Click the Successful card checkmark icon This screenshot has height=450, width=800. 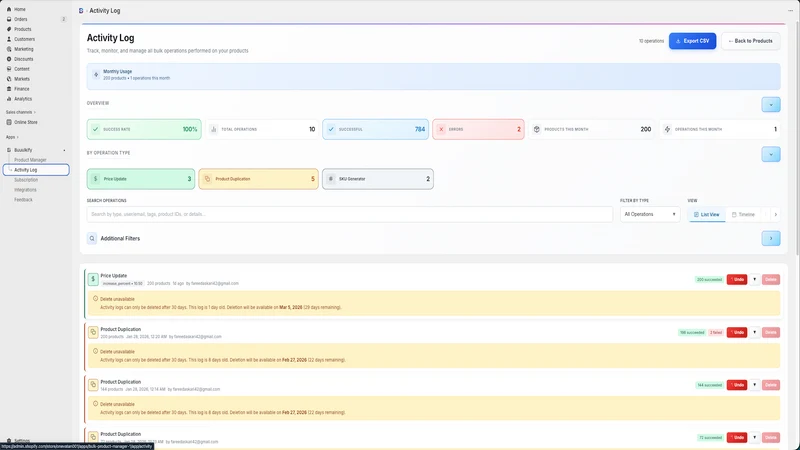pyautogui.click(x=331, y=129)
